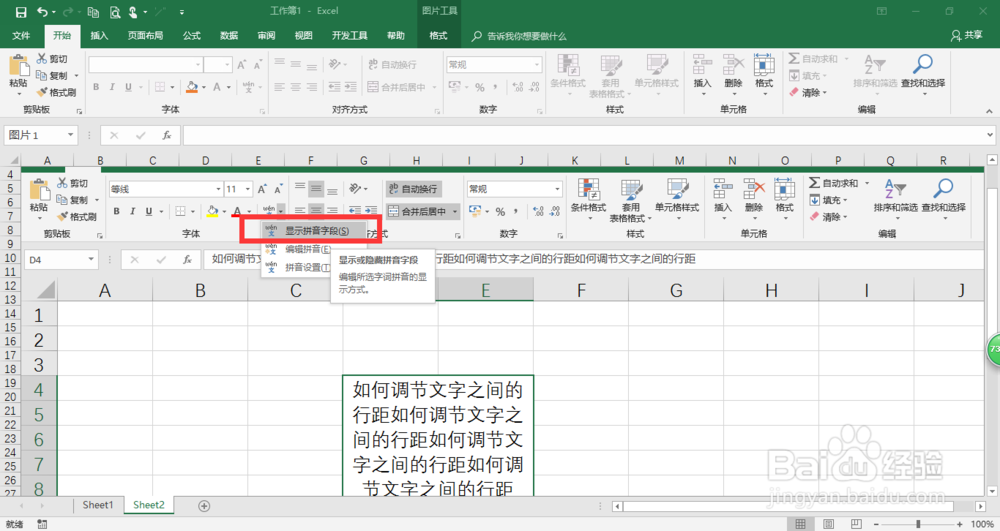This screenshot has width=1000, height=531.
Task: Expand the Name Box dropdown showing 图片 1
Action: coord(71,135)
